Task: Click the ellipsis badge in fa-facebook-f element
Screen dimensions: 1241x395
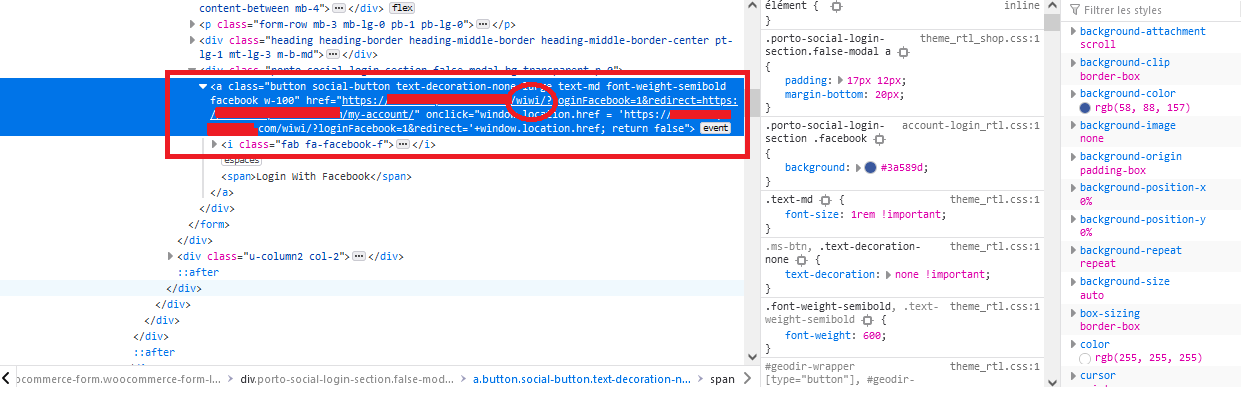Action: click(x=403, y=145)
